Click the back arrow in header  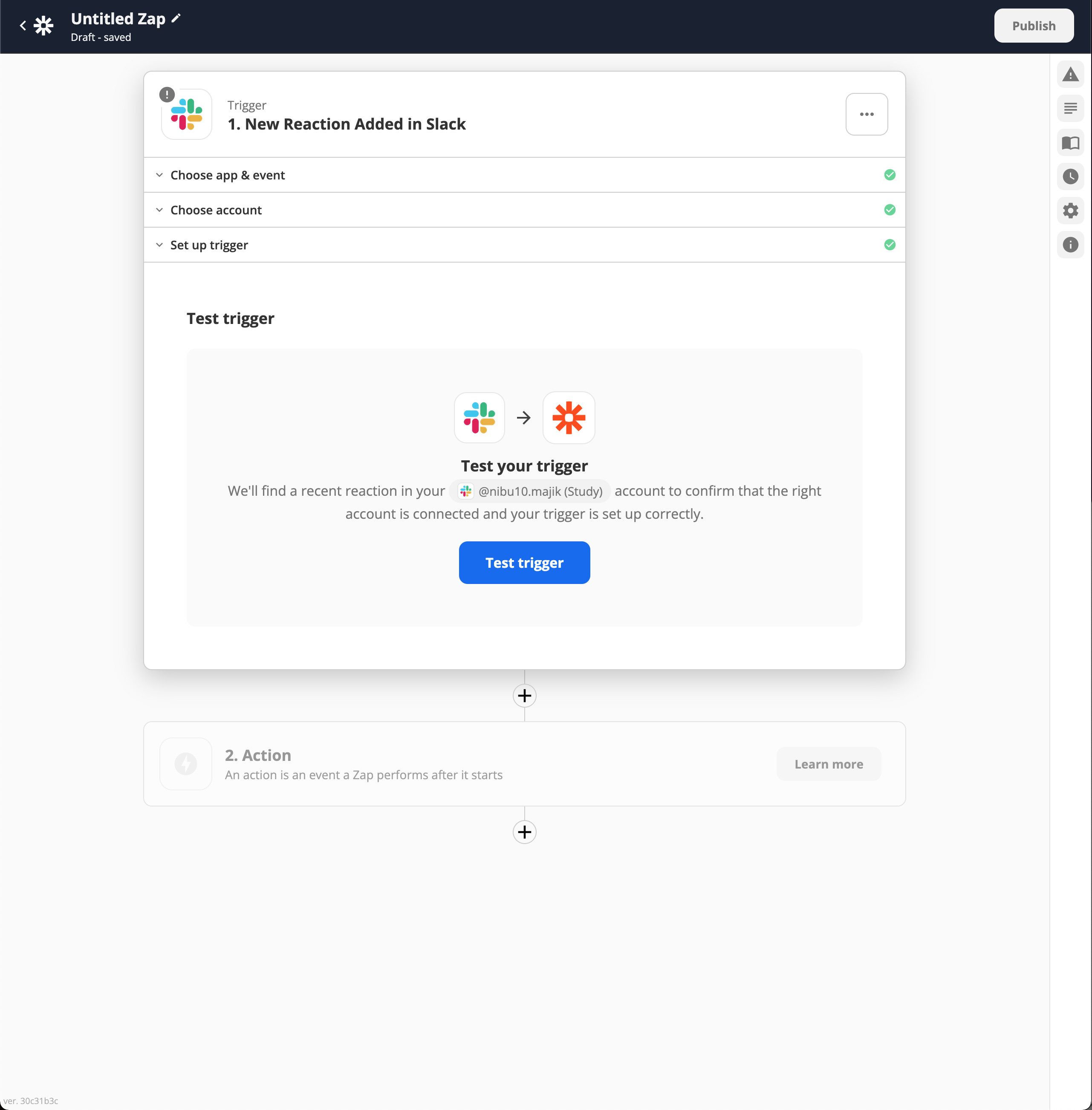(23, 25)
